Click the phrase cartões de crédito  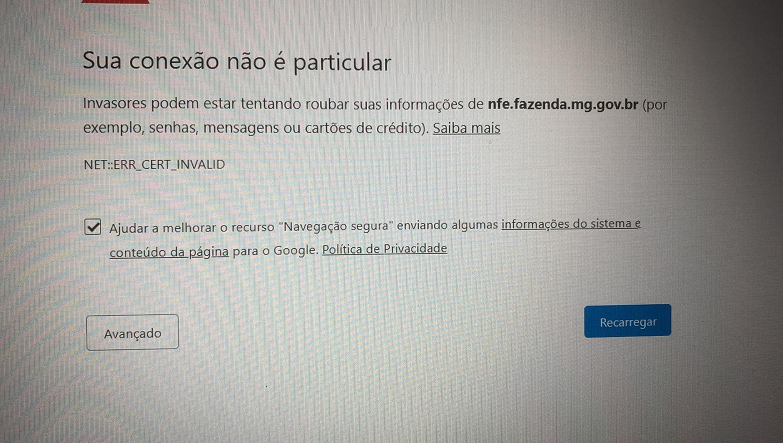coord(363,128)
